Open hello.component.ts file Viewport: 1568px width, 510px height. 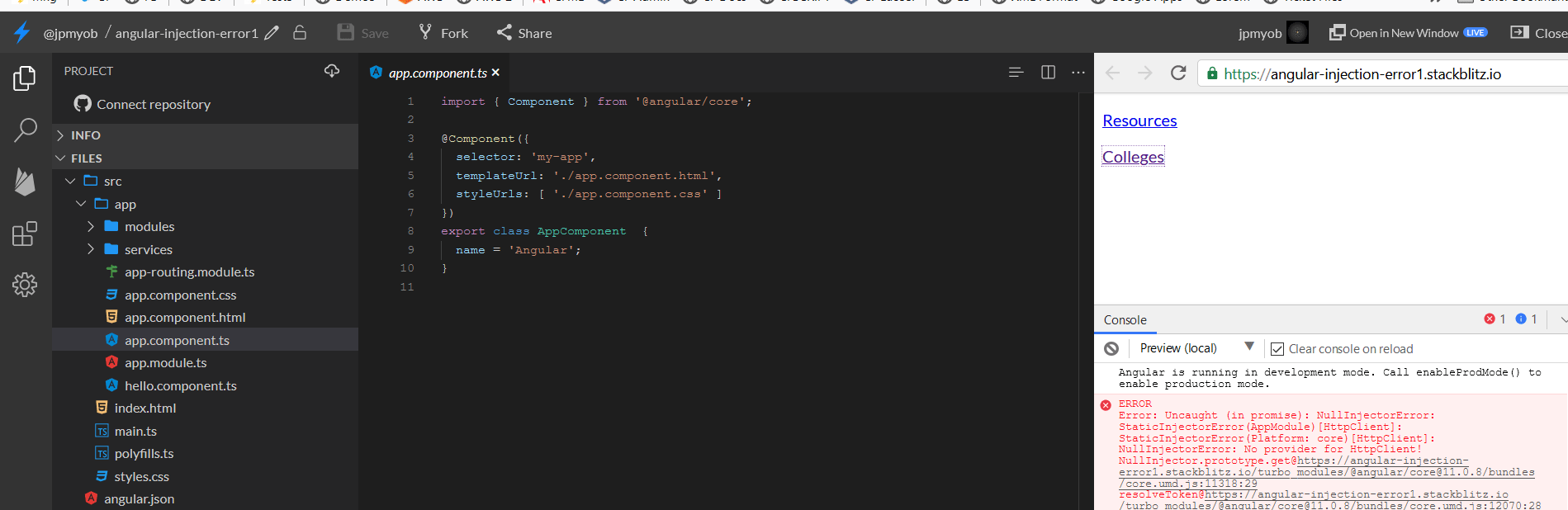pyautogui.click(x=205, y=385)
